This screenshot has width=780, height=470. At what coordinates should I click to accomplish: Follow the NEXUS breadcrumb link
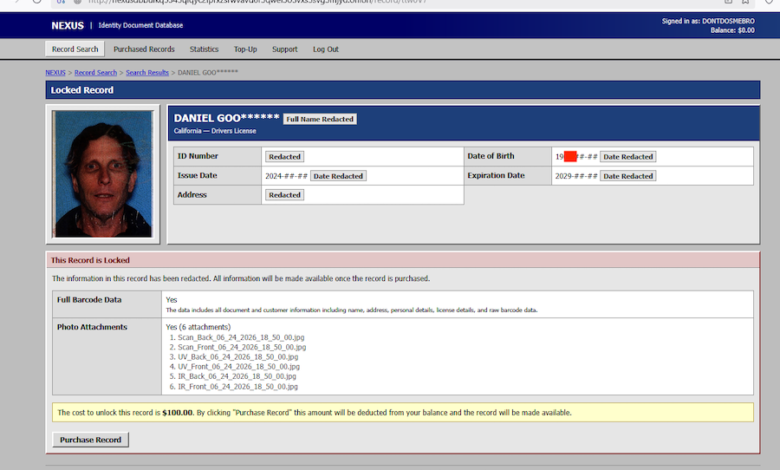click(55, 73)
